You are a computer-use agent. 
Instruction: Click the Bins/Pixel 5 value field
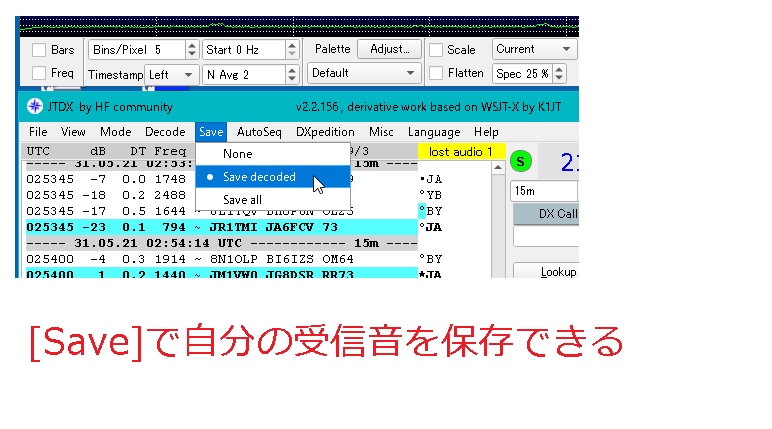click(138, 50)
